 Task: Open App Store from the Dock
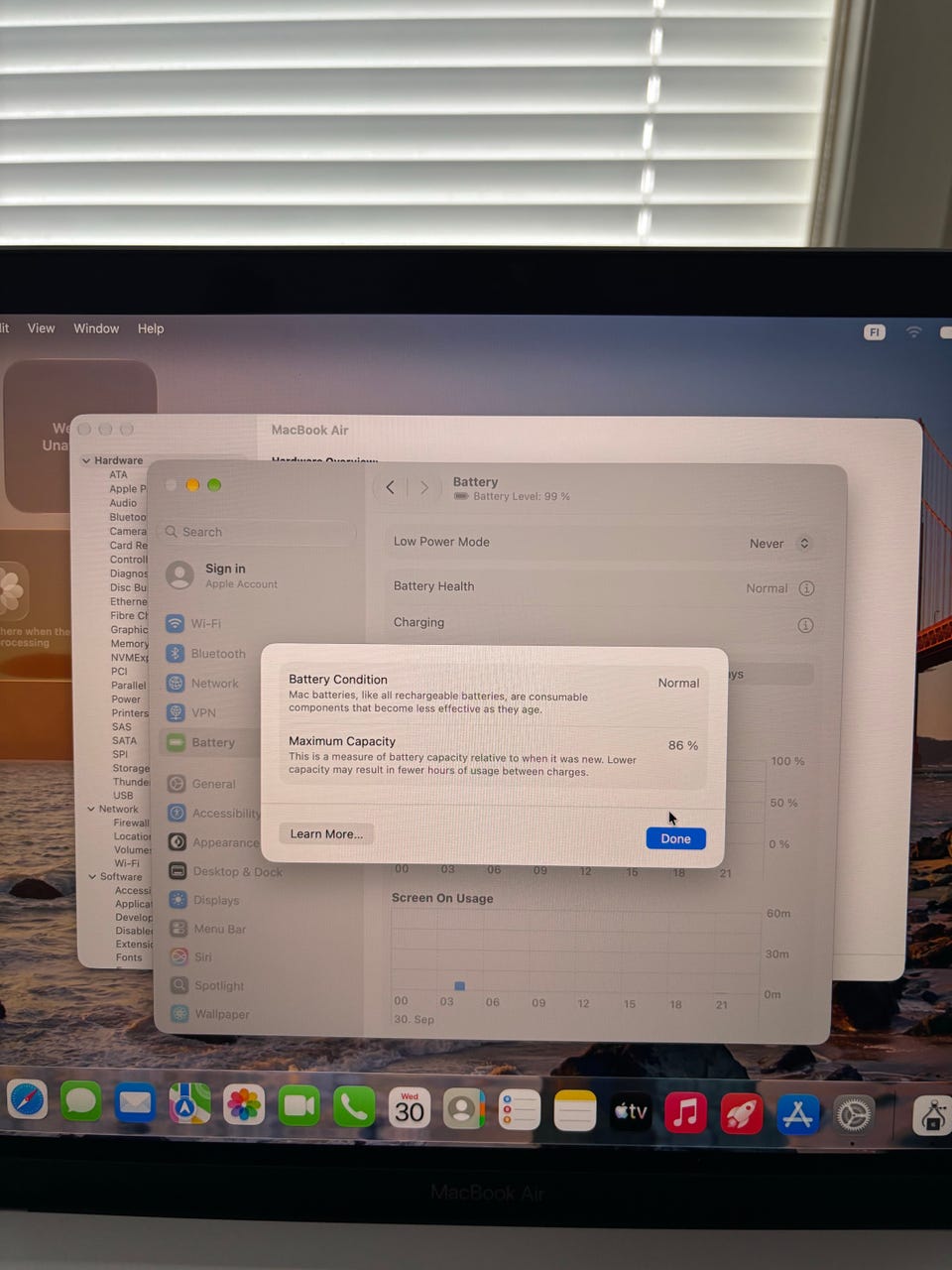[798, 1114]
